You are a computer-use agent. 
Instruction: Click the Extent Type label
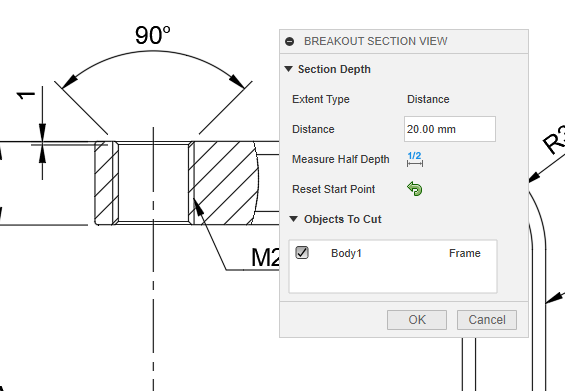321,99
